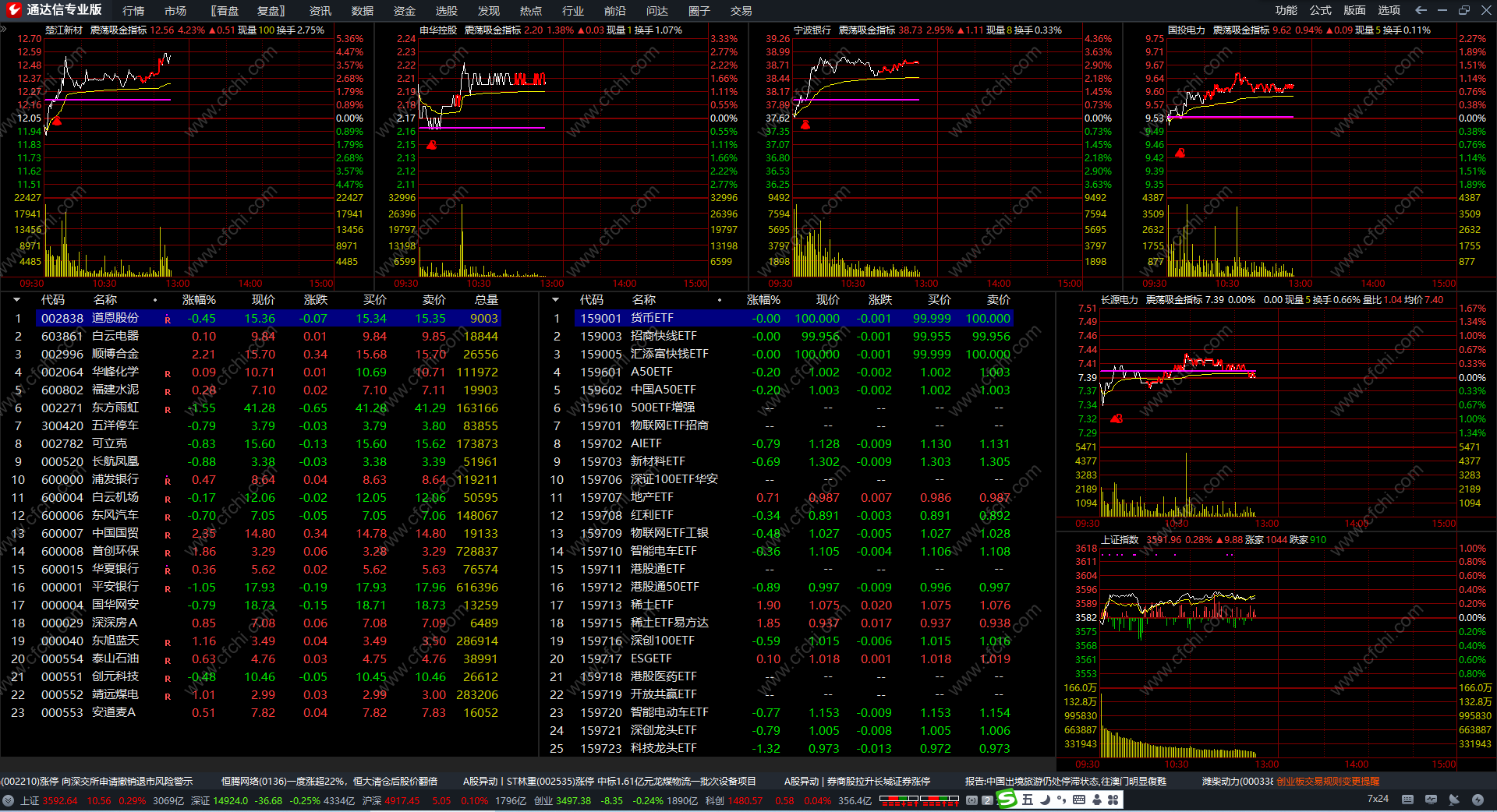Open the 行业 menu

click(x=573, y=11)
